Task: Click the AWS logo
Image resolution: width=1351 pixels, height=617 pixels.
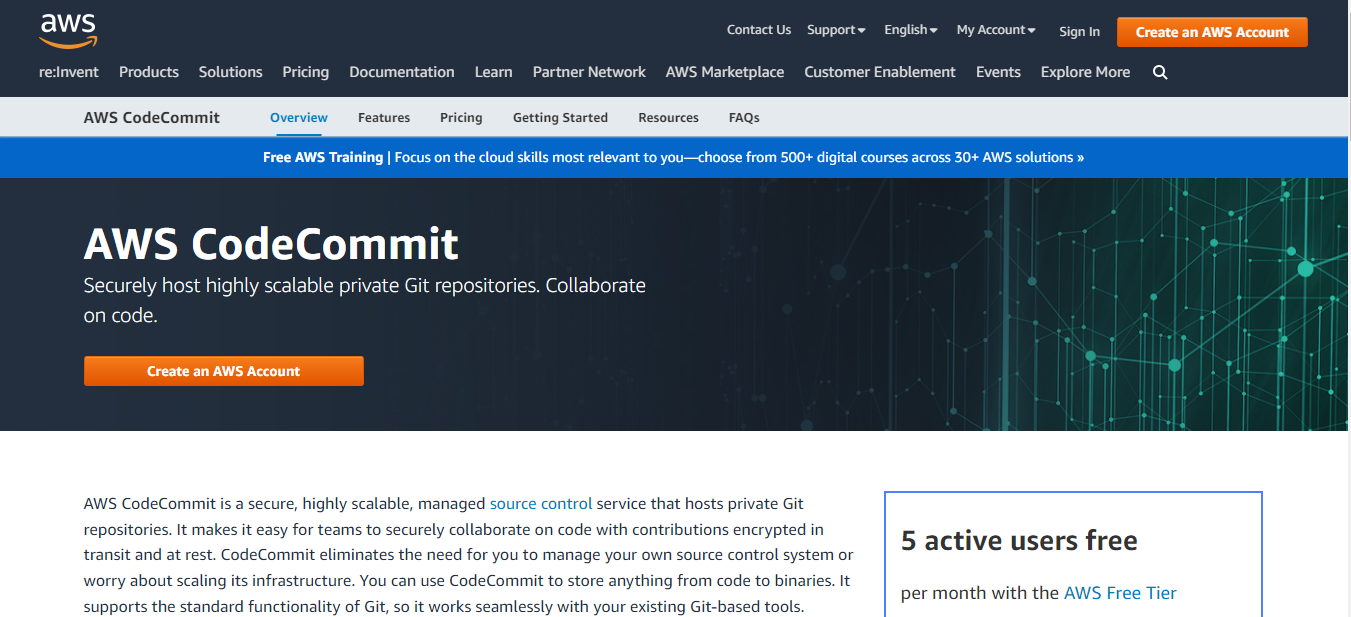Action: pyautogui.click(x=67, y=31)
